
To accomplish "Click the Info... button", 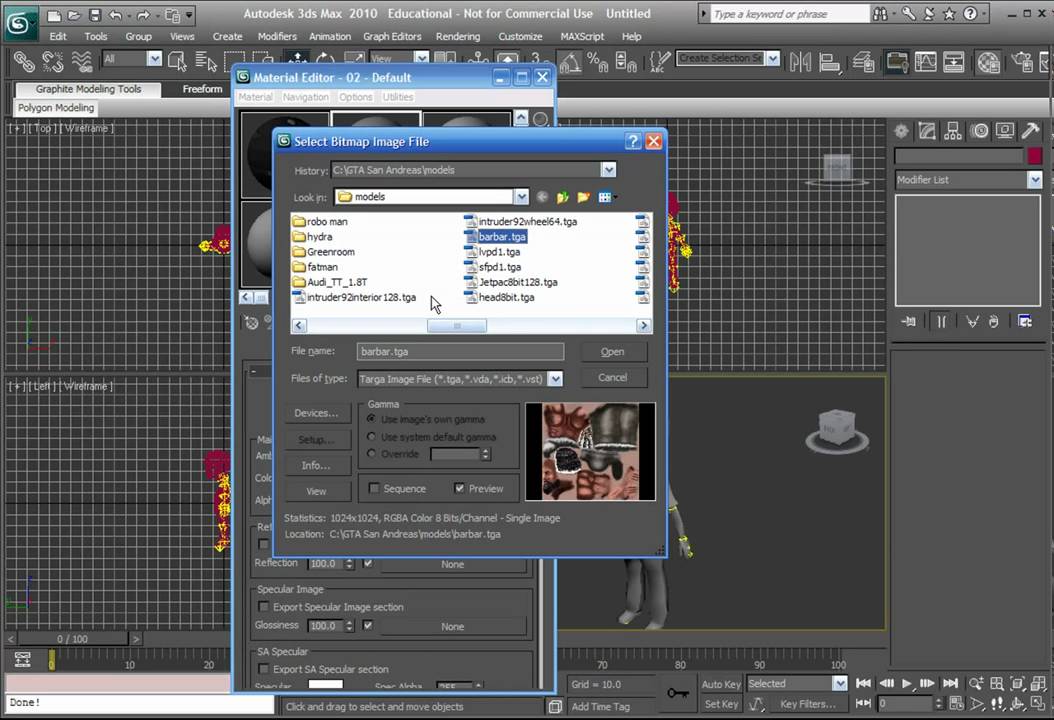I will tap(316, 465).
